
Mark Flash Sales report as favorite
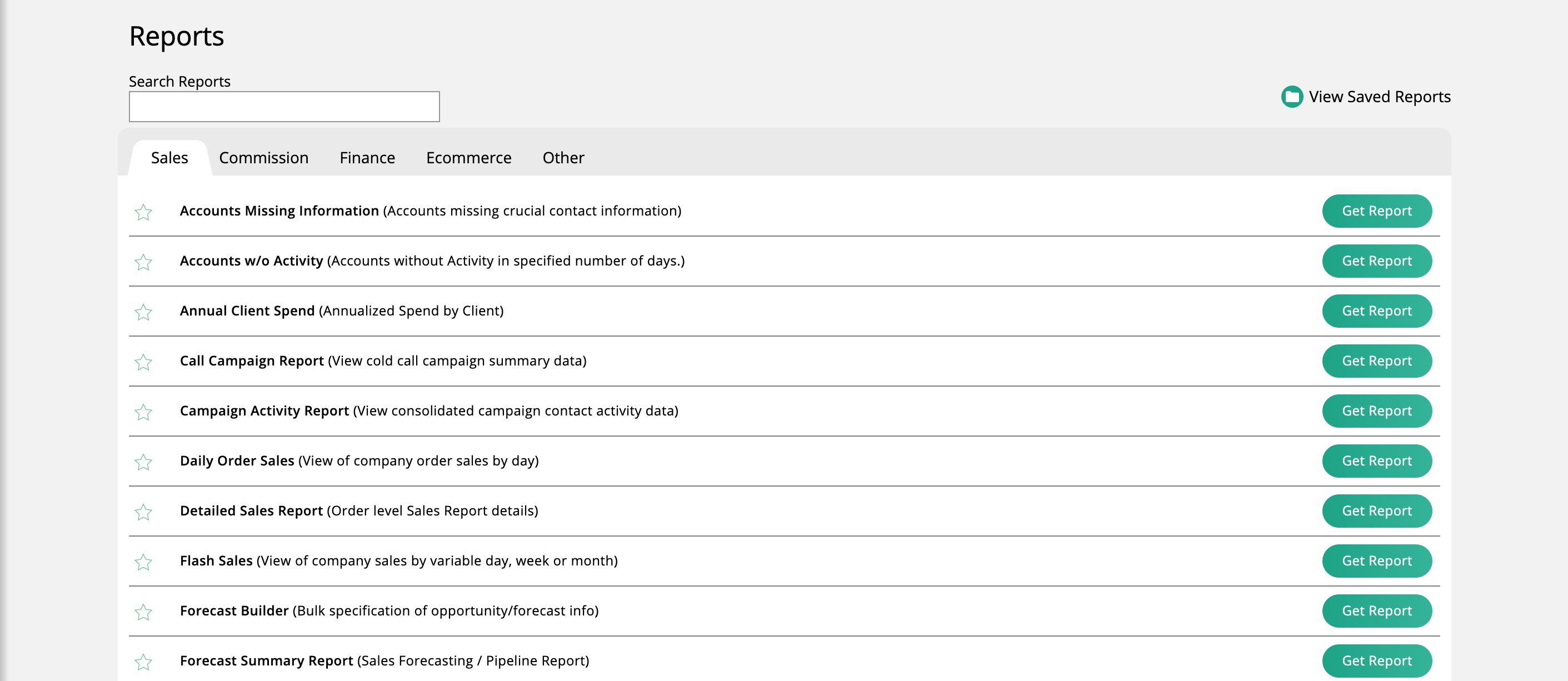coord(143,562)
